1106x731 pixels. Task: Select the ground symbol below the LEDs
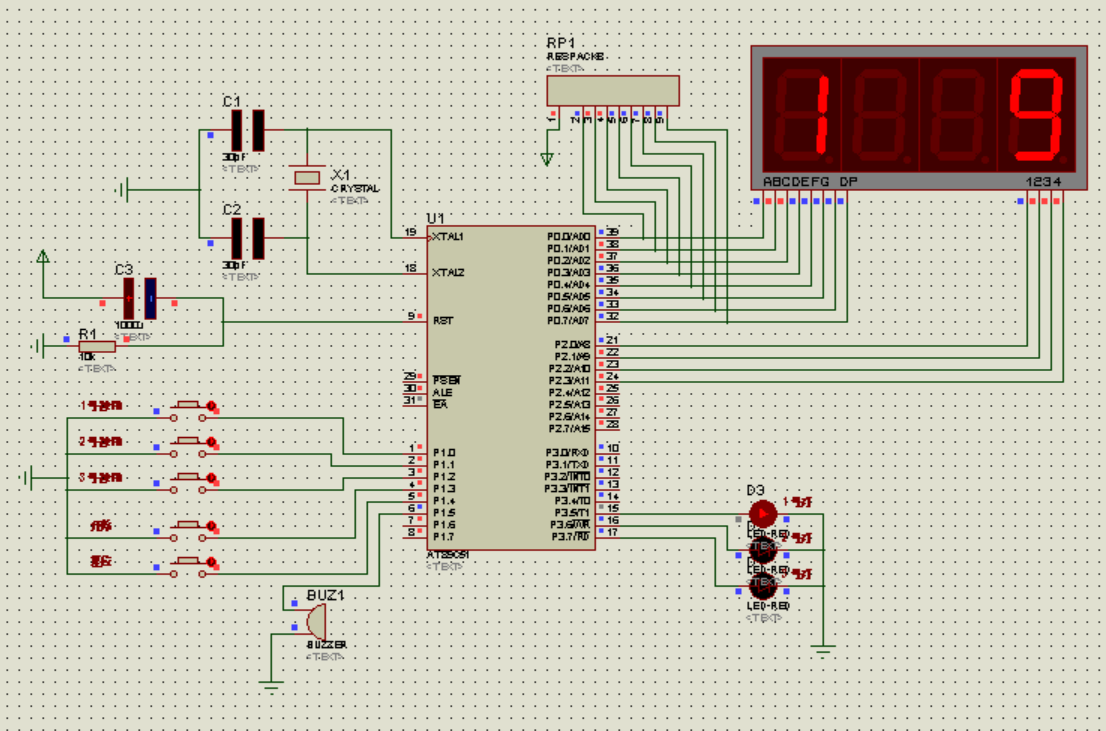[822, 648]
